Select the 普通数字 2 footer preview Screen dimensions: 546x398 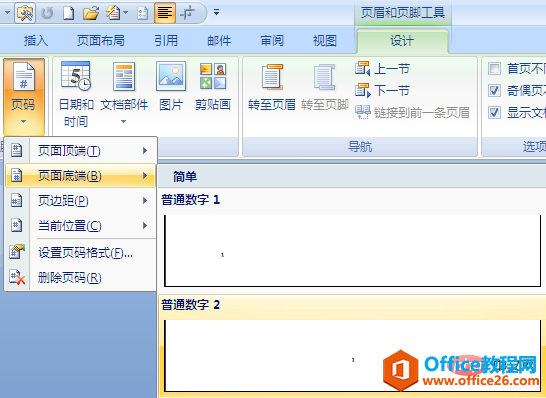click(352, 356)
